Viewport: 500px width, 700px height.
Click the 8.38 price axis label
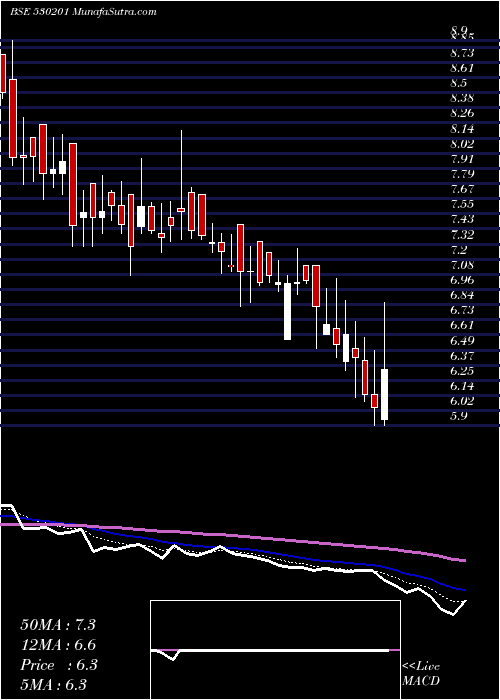pyautogui.click(x=462, y=98)
